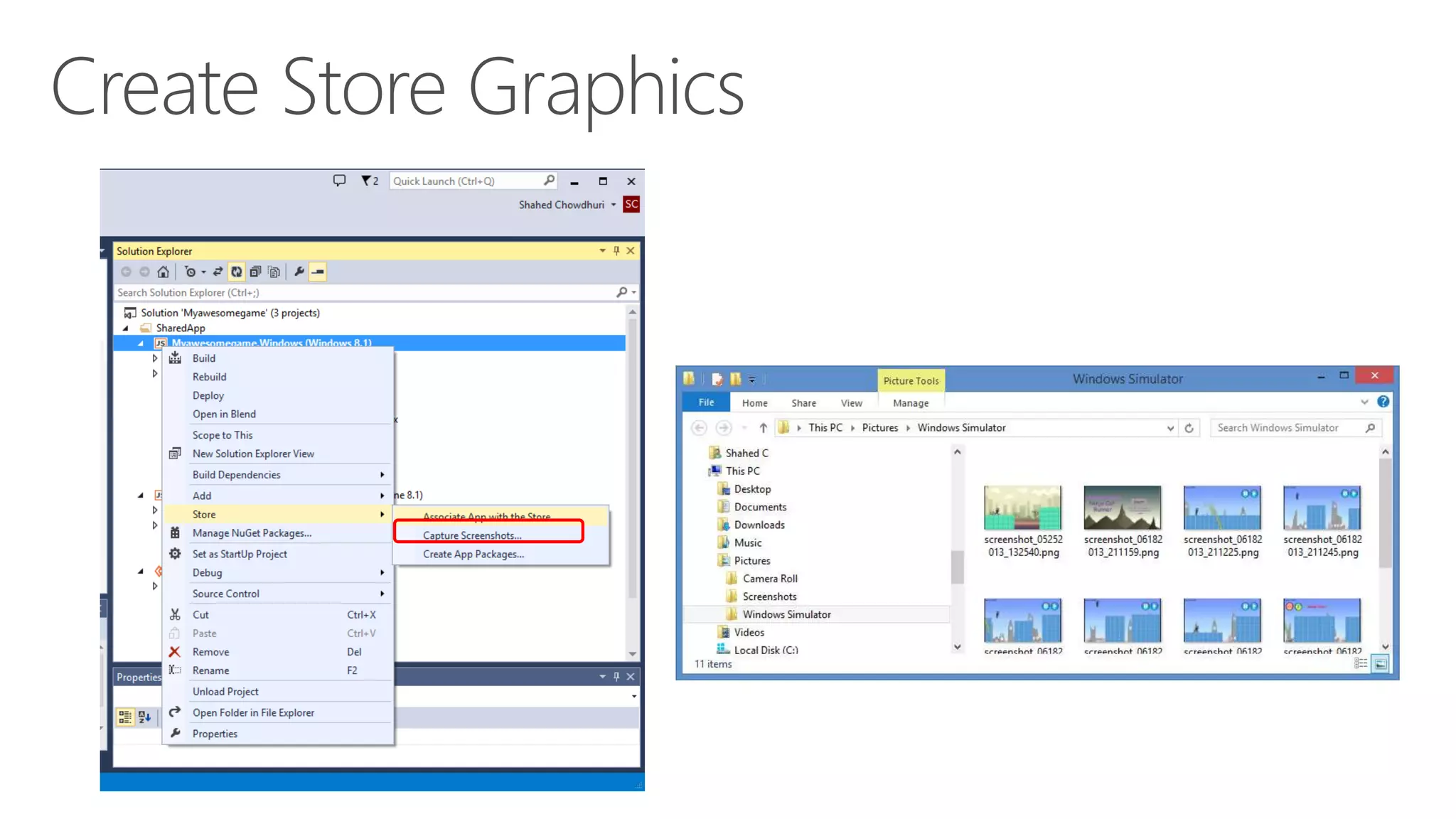Toggle the Show All Files icon
This screenshot has height=819, width=1456.
(x=274, y=272)
